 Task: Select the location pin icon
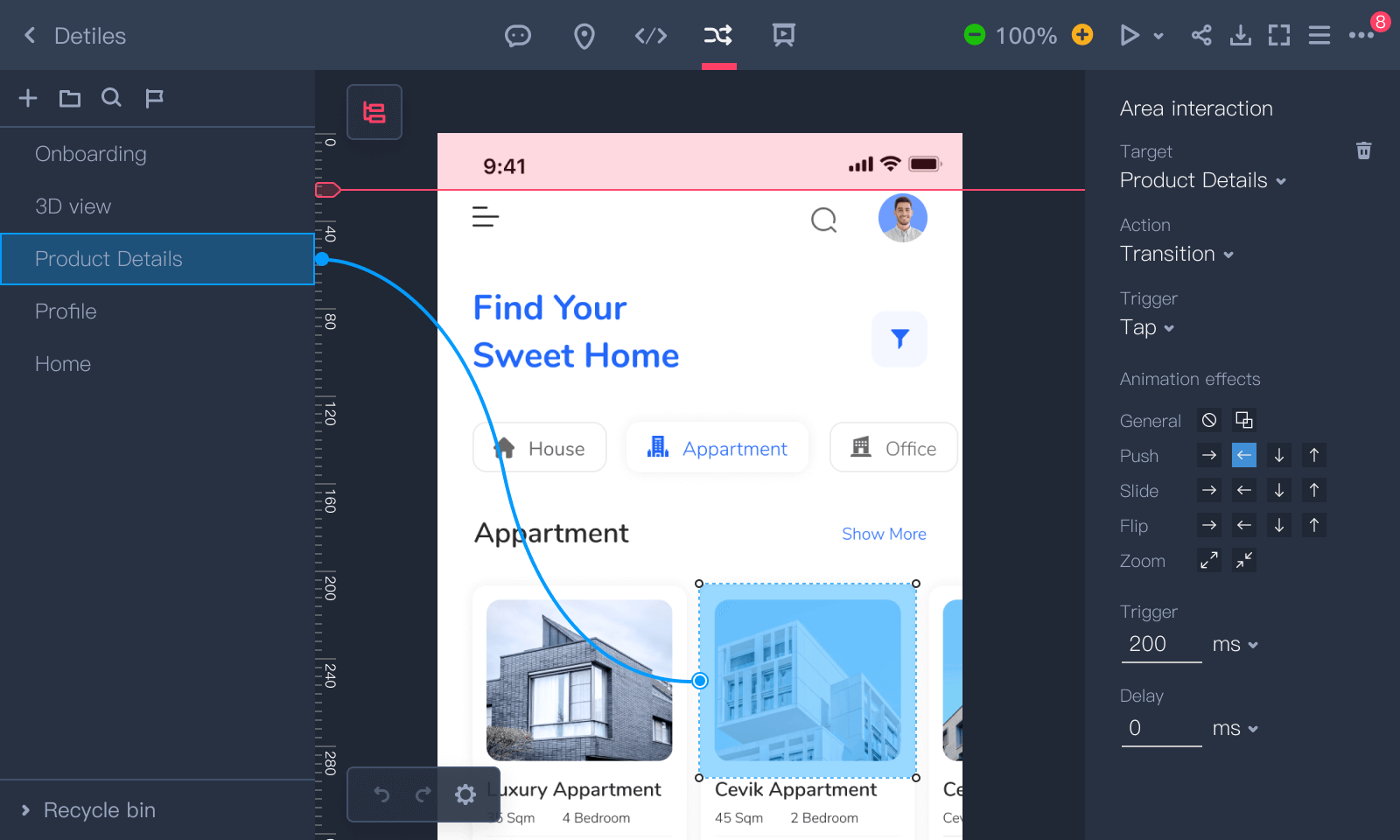click(x=584, y=36)
